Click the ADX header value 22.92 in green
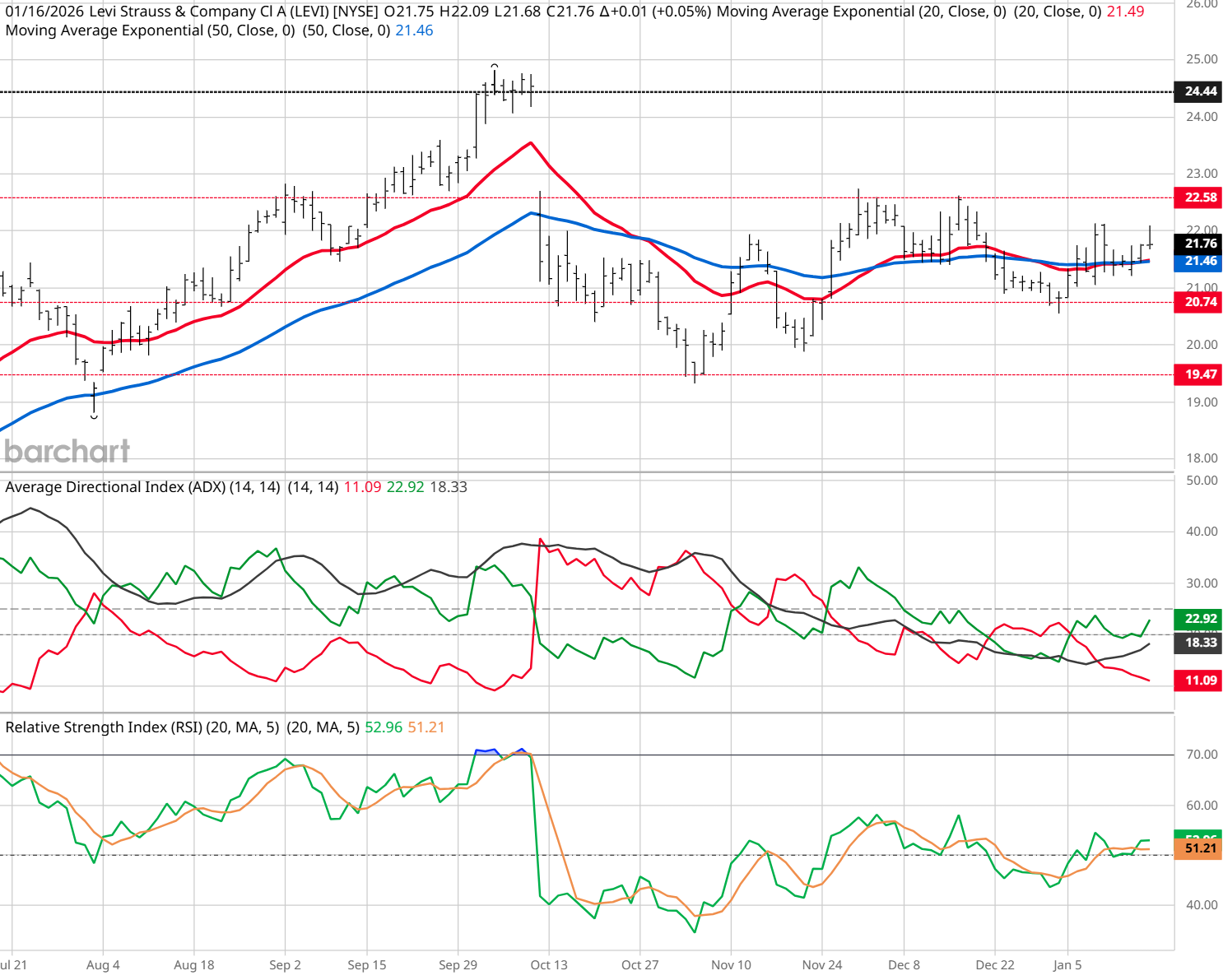1223x980 pixels. click(x=406, y=487)
